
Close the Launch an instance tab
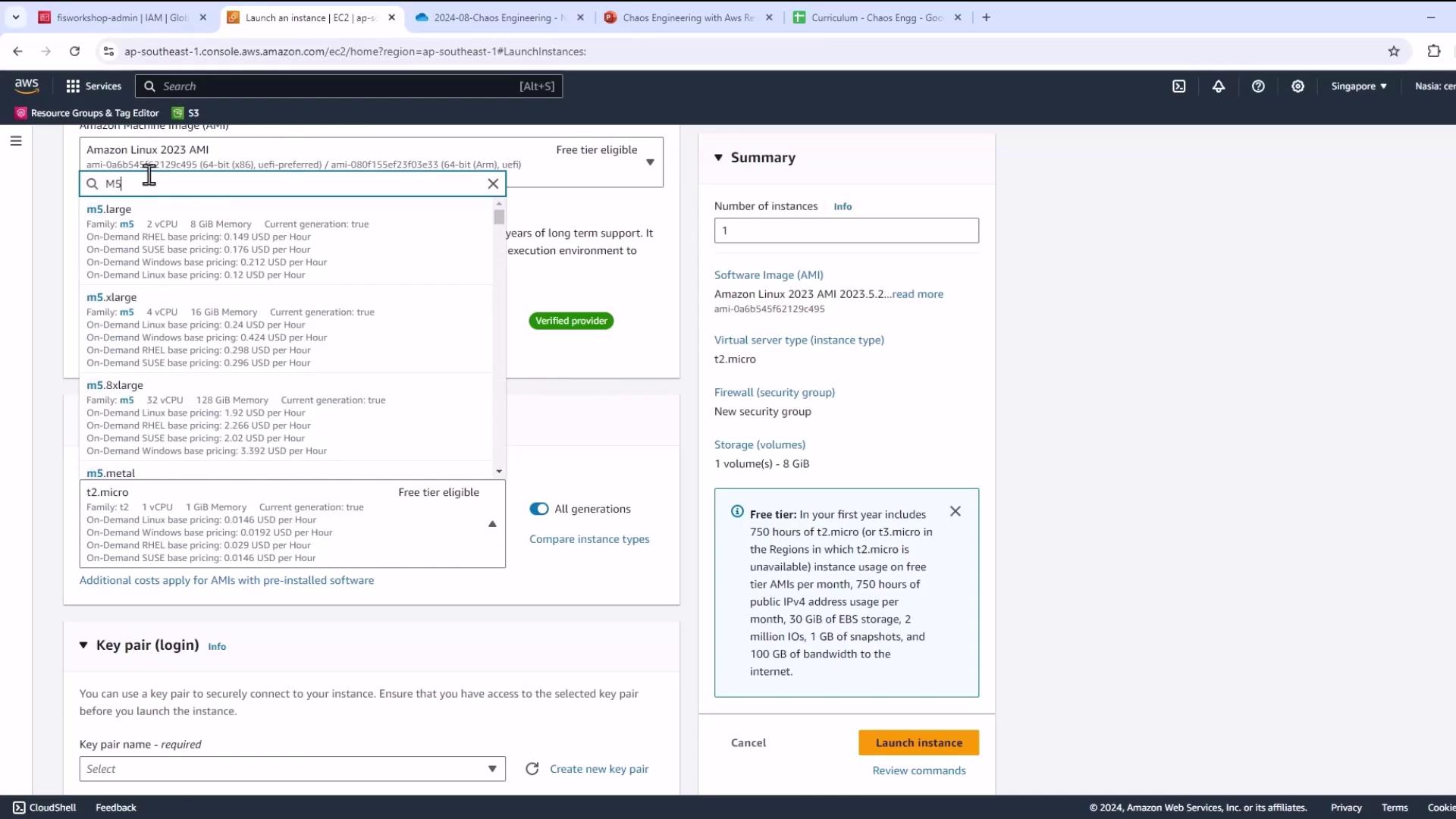(391, 17)
